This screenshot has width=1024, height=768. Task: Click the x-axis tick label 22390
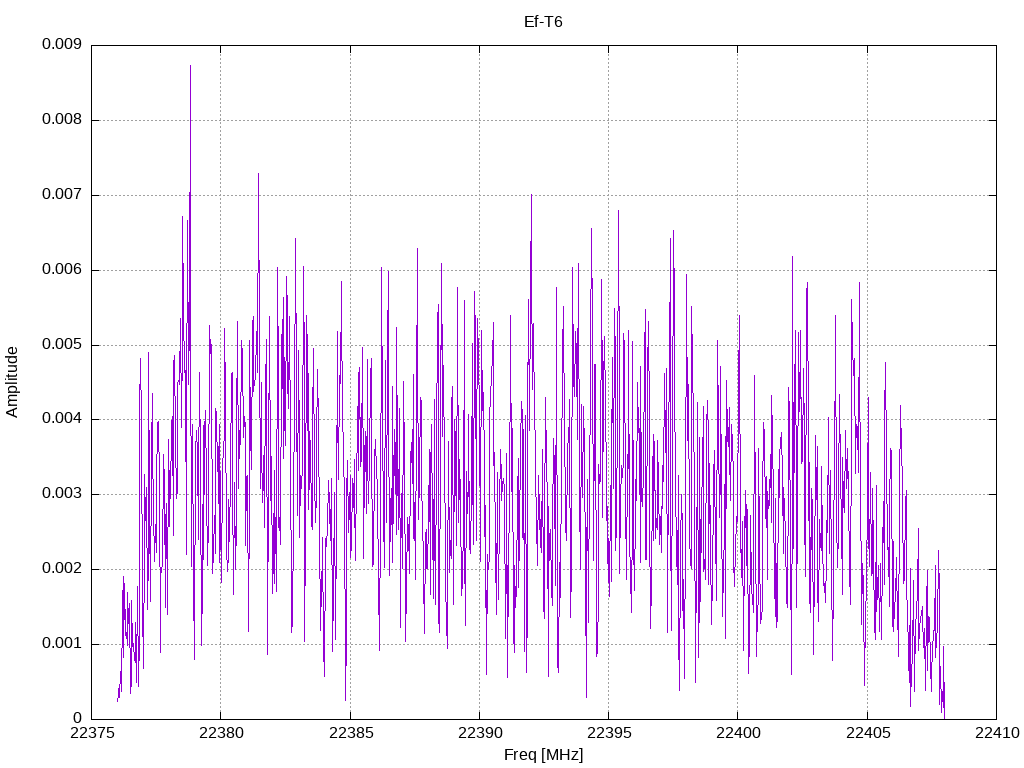pyautogui.click(x=480, y=733)
